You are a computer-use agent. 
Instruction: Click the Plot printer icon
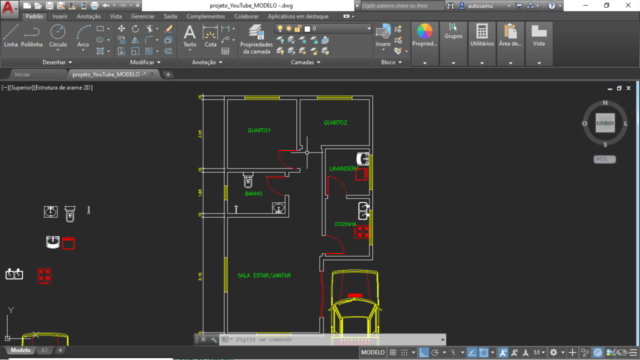[94, 6]
